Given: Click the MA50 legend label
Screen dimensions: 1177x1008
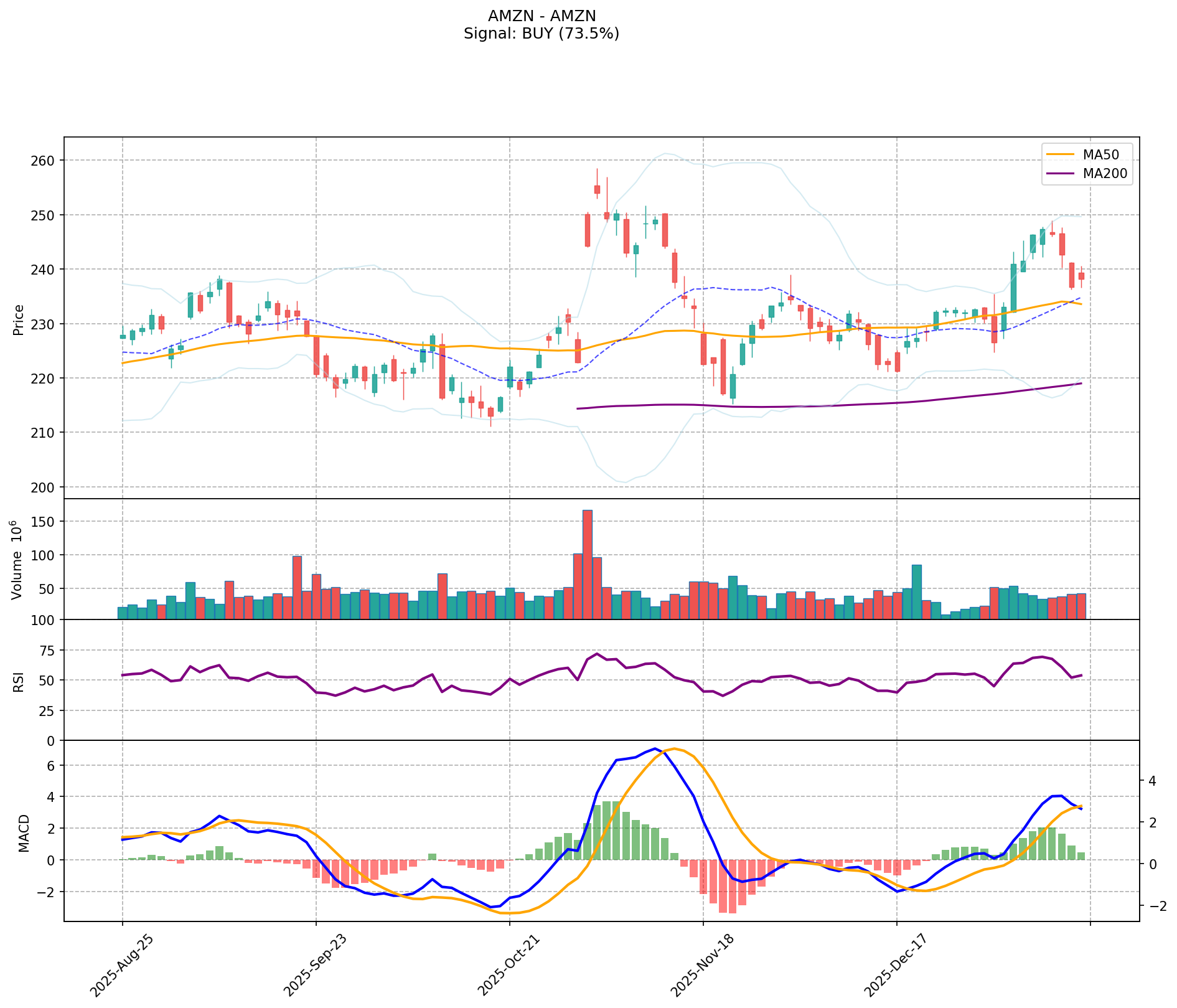Looking at the screenshot, I should coord(1098,155).
